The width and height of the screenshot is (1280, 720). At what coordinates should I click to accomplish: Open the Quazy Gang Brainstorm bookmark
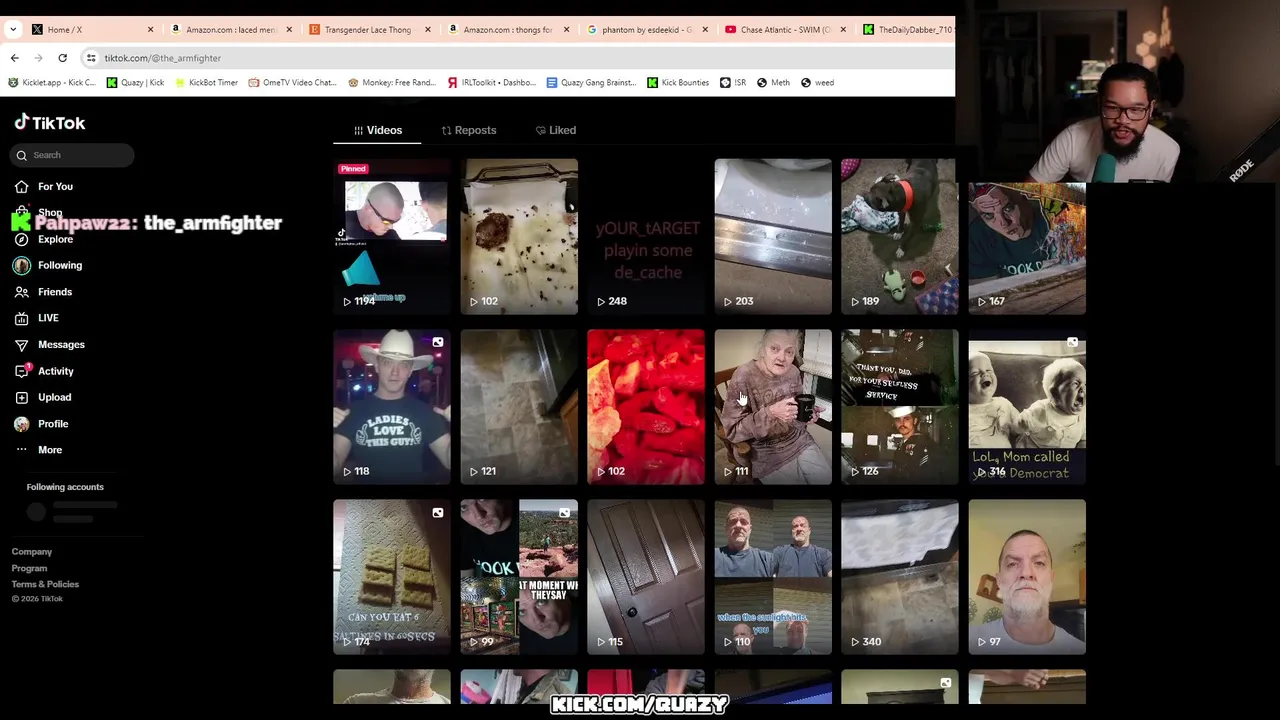(591, 83)
